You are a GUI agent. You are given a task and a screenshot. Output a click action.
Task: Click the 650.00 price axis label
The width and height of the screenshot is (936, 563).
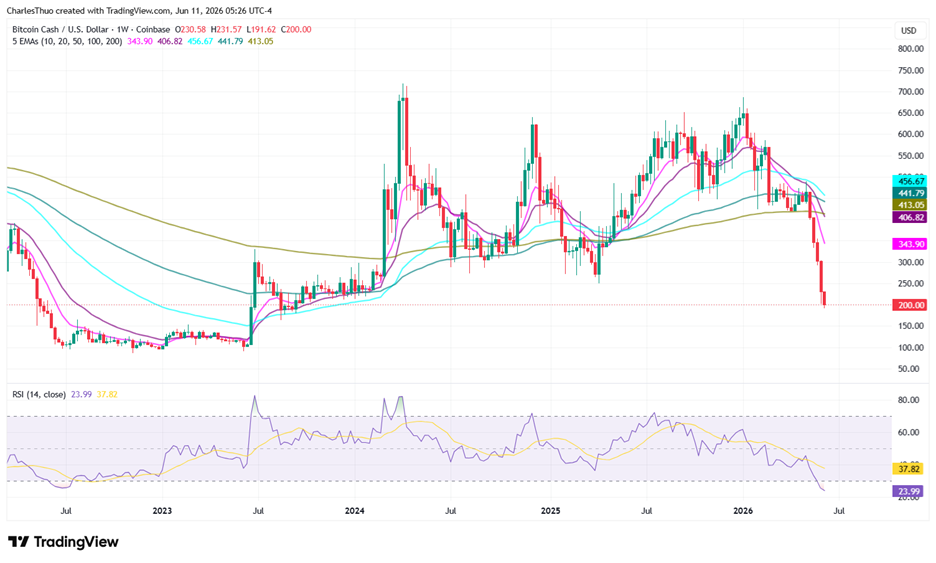tap(911, 113)
